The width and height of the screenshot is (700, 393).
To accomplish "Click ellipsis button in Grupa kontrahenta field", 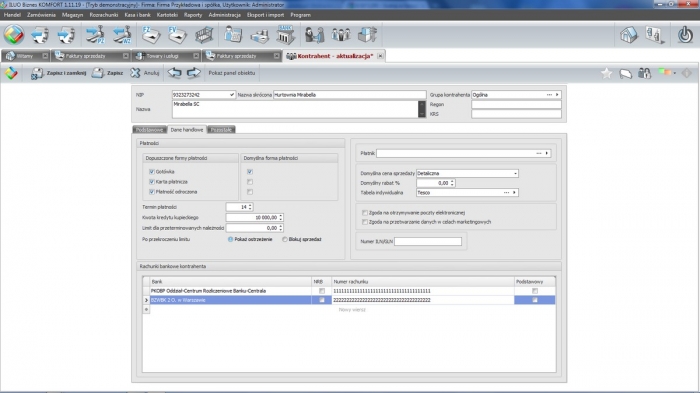I will [x=549, y=95].
